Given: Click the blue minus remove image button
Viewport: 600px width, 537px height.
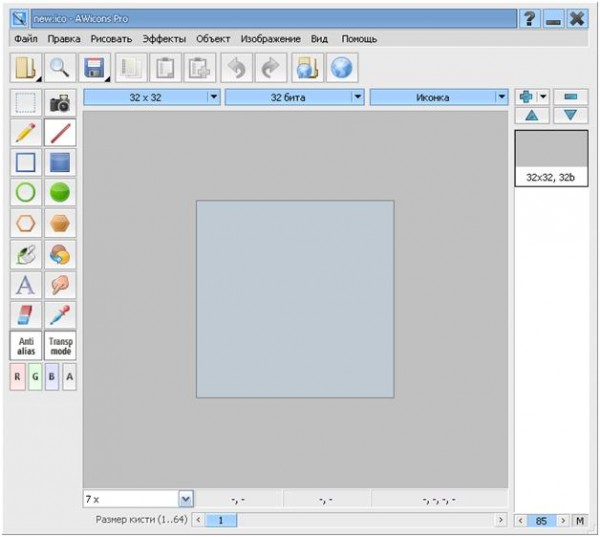Looking at the screenshot, I should point(571,97).
